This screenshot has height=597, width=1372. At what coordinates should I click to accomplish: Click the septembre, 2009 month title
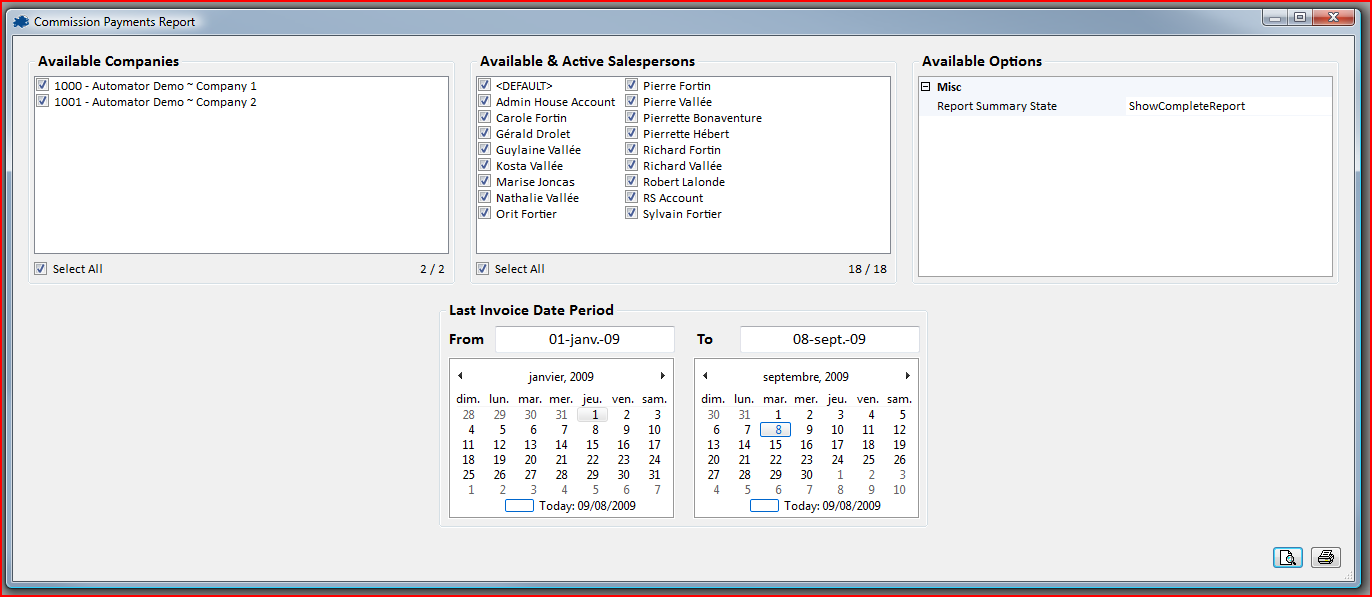(x=805, y=377)
